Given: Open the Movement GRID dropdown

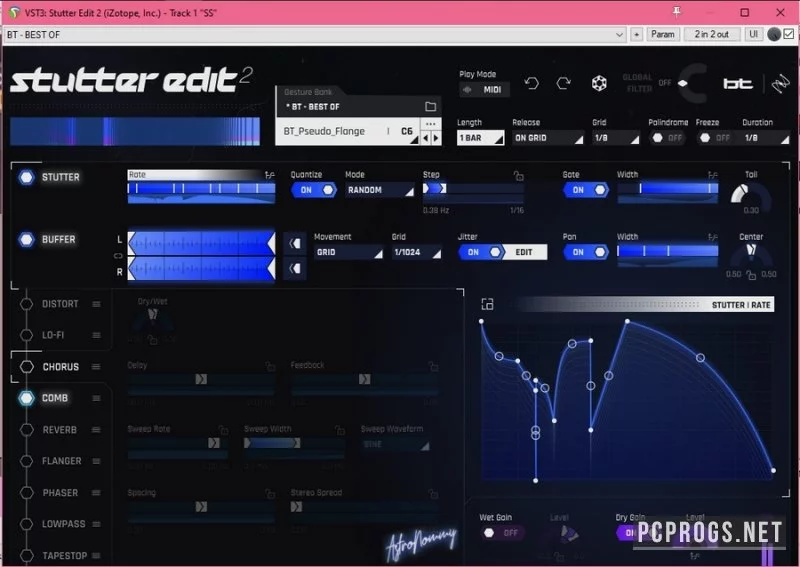Looking at the screenshot, I should (x=348, y=252).
